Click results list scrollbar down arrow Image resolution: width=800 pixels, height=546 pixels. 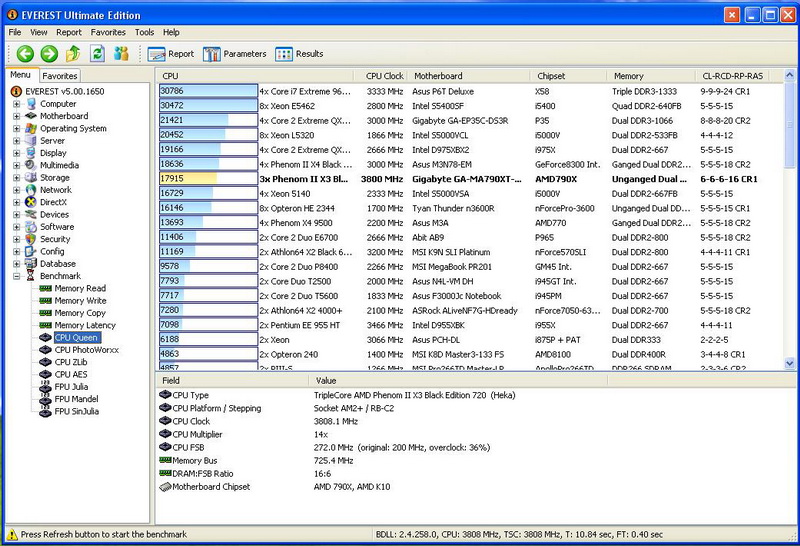[789, 363]
